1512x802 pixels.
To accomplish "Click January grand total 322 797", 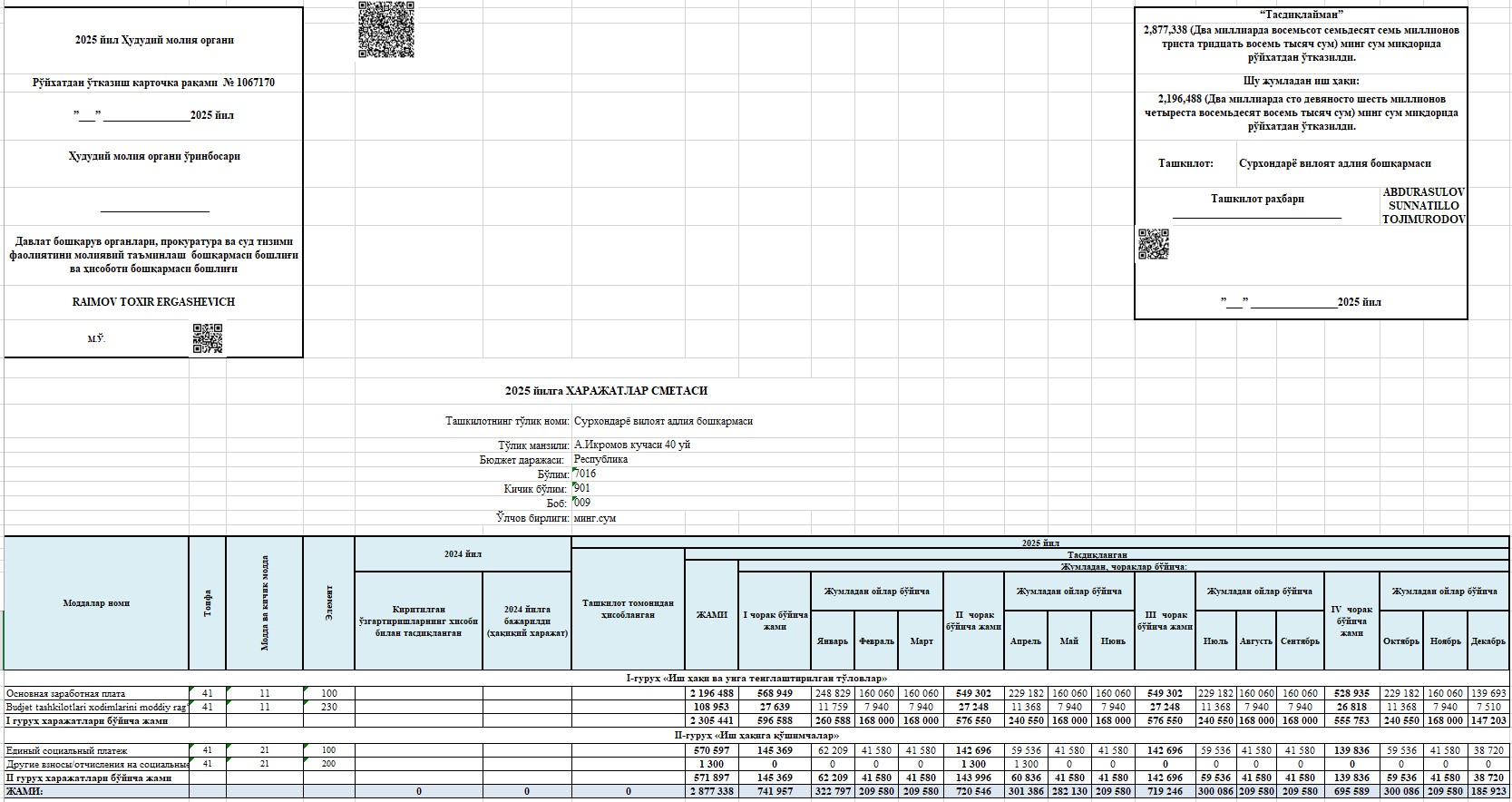I will (832, 791).
